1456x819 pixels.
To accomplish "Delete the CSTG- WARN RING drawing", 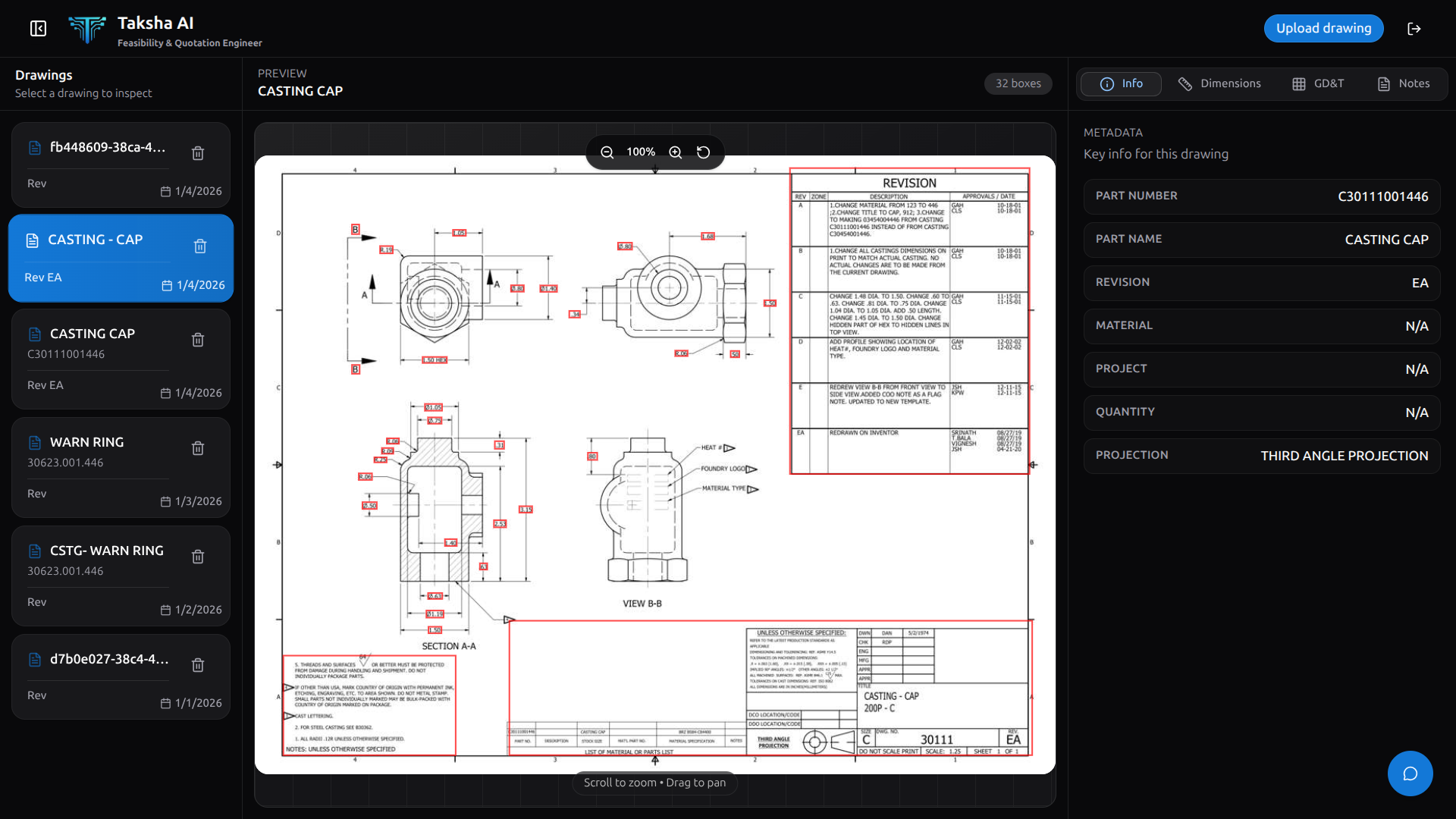I will pyautogui.click(x=198, y=557).
